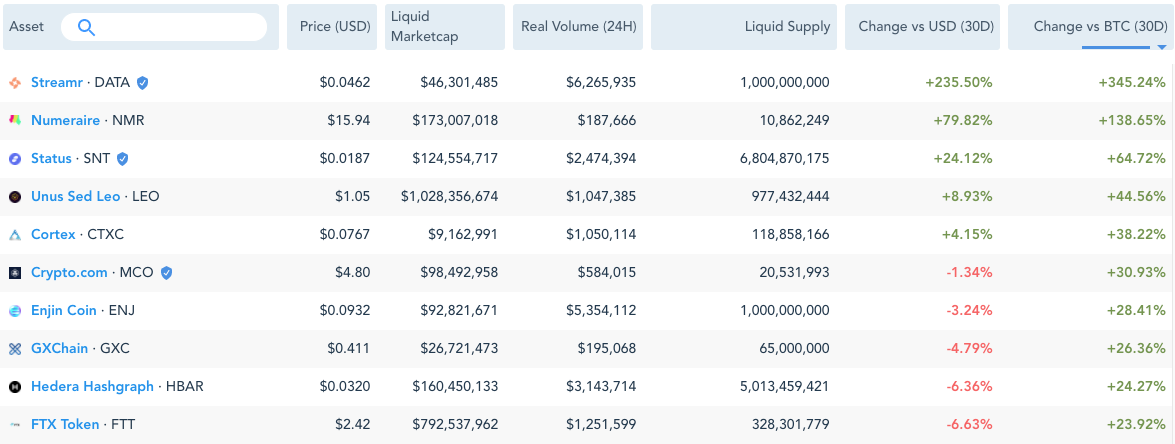This screenshot has height=444, width=1175.
Task: Click the +28.41% BTC change value
Action: pyautogui.click(x=1136, y=311)
